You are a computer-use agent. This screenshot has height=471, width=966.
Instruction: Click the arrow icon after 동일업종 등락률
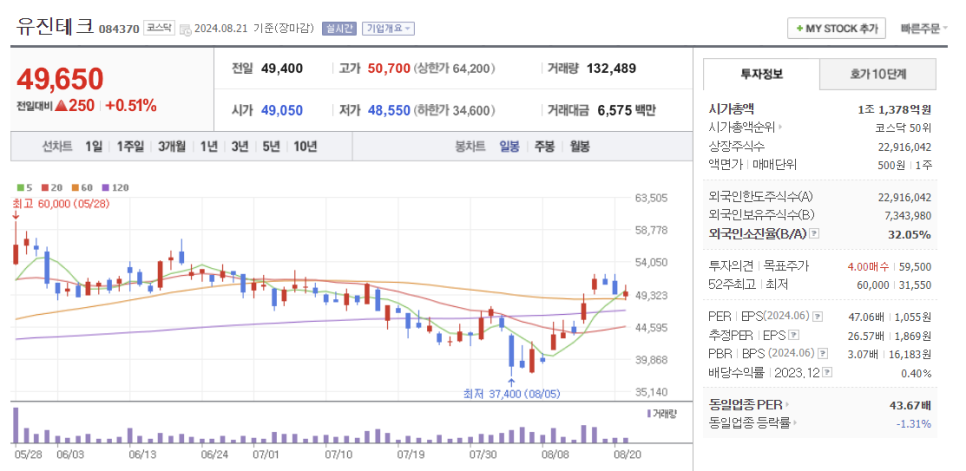[795, 423]
